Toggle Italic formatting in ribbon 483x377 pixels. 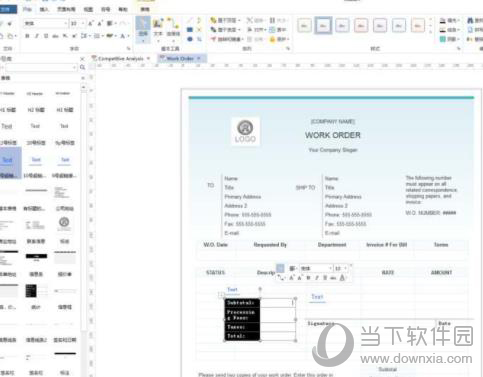point(37,36)
